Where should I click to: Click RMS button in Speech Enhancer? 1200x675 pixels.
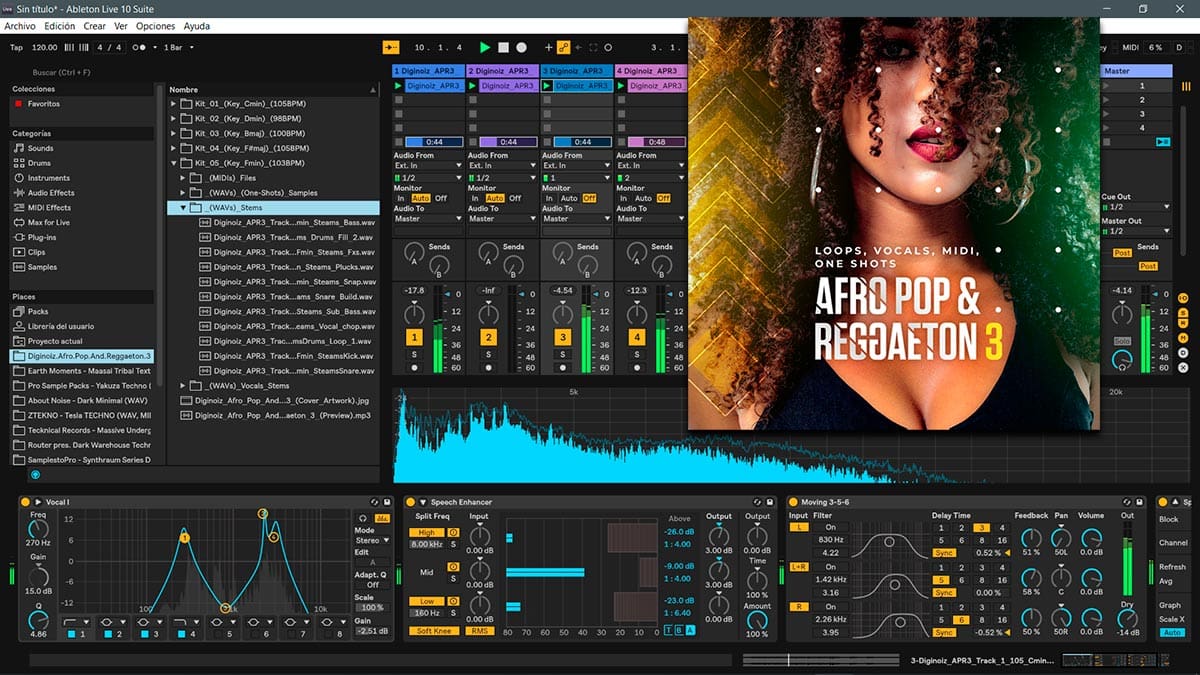(x=480, y=631)
